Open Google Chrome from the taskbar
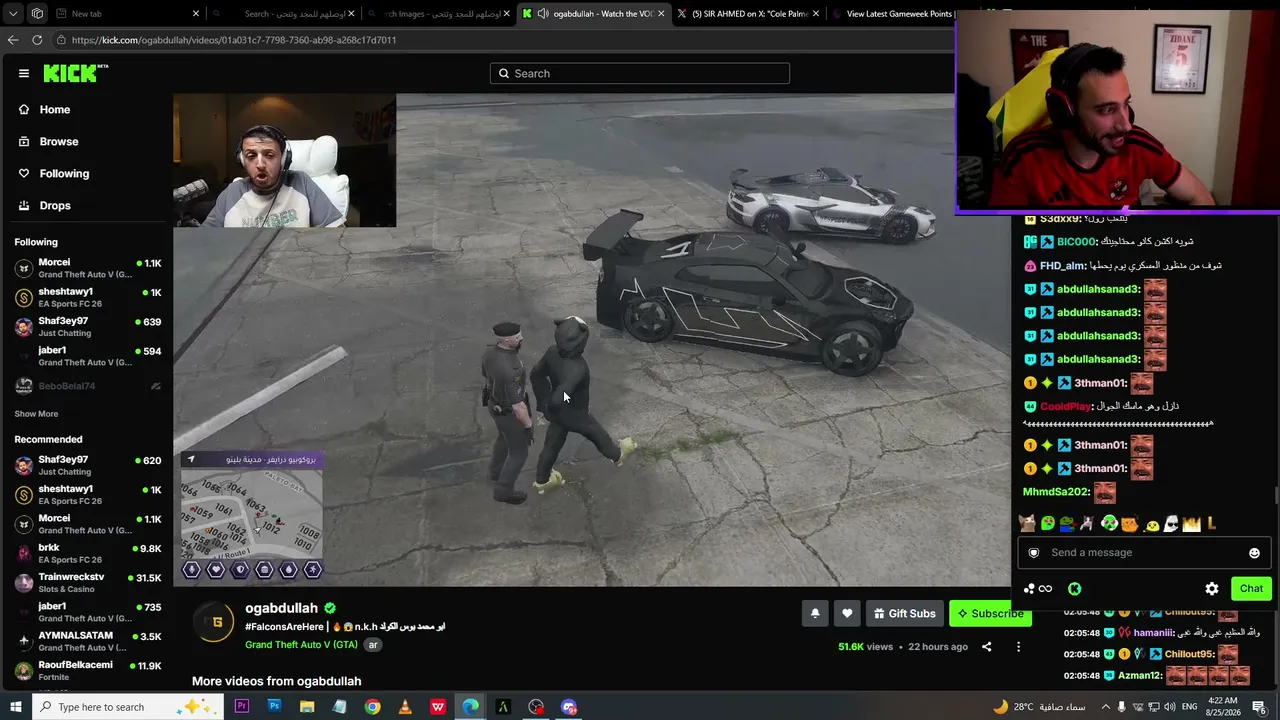The image size is (1280, 720). pos(372,707)
